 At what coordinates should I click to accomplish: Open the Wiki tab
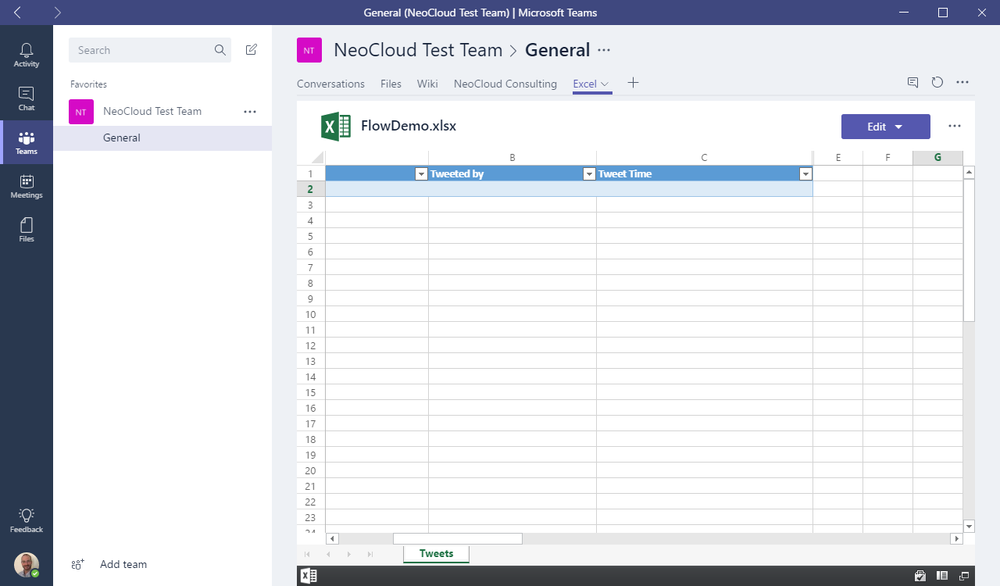click(427, 84)
